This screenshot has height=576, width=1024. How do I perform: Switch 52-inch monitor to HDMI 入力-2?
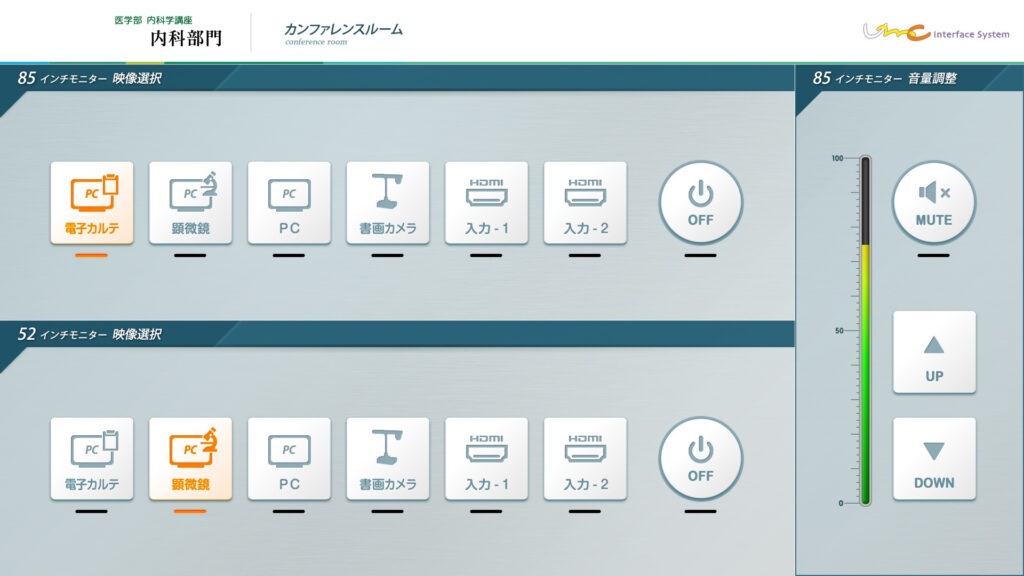(x=585, y=459)
